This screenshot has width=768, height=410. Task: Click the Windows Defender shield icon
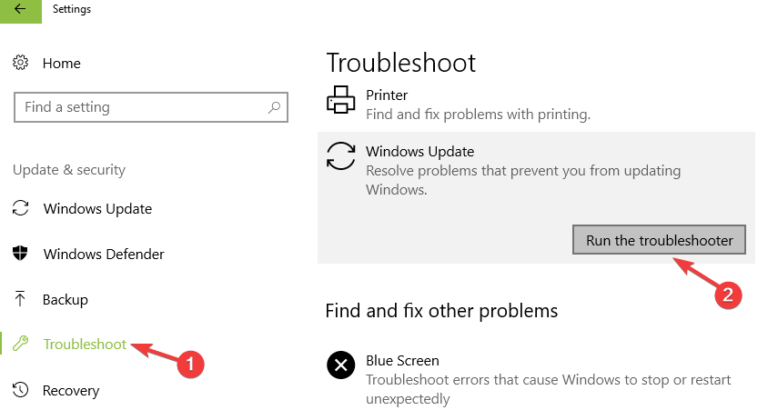21,254
